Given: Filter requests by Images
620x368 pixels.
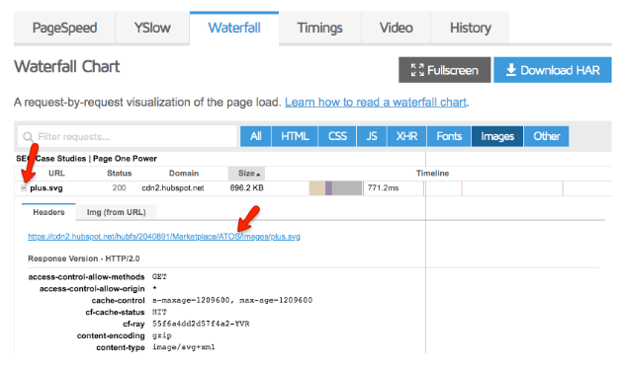Looking at the screenshot, I should click(497, 136).
